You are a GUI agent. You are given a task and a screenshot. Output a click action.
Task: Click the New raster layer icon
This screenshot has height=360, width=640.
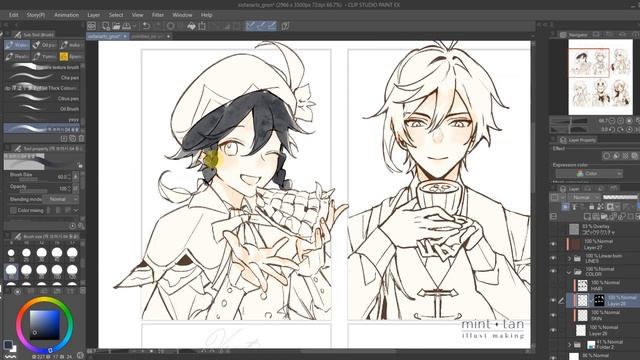point(587,216)
